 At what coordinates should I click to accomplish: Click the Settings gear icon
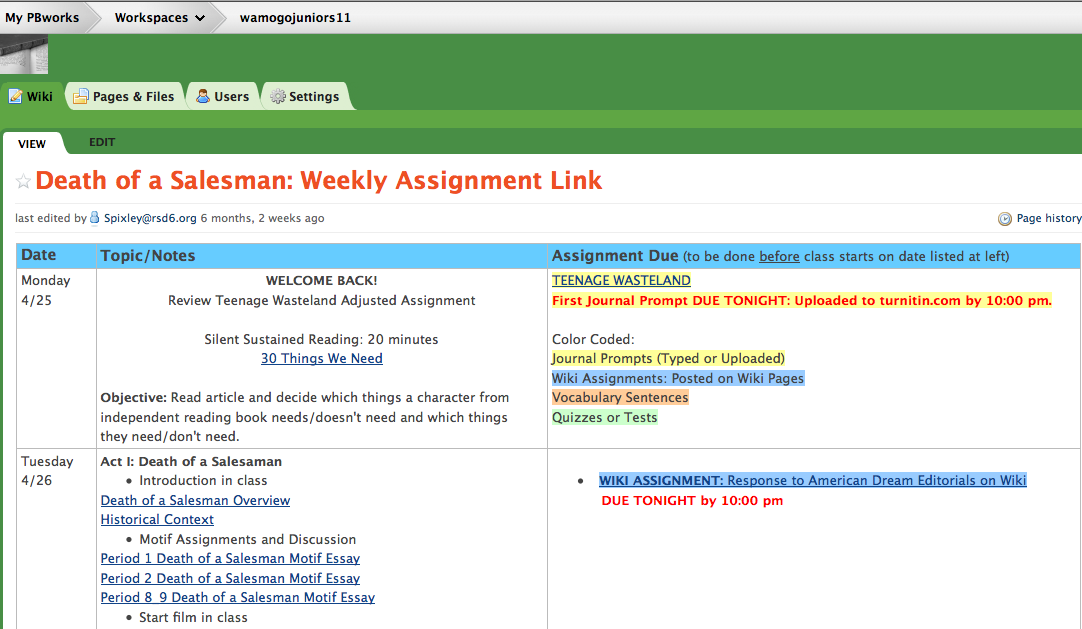tap(278, 96)
